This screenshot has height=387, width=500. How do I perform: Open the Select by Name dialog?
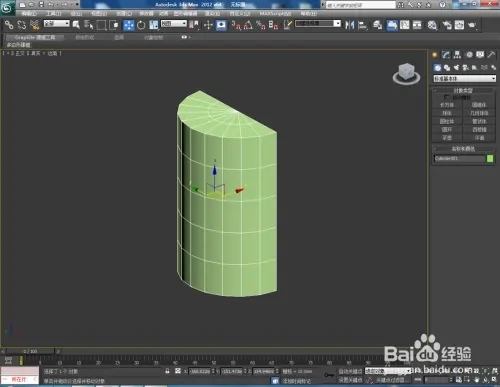point(88,25)
